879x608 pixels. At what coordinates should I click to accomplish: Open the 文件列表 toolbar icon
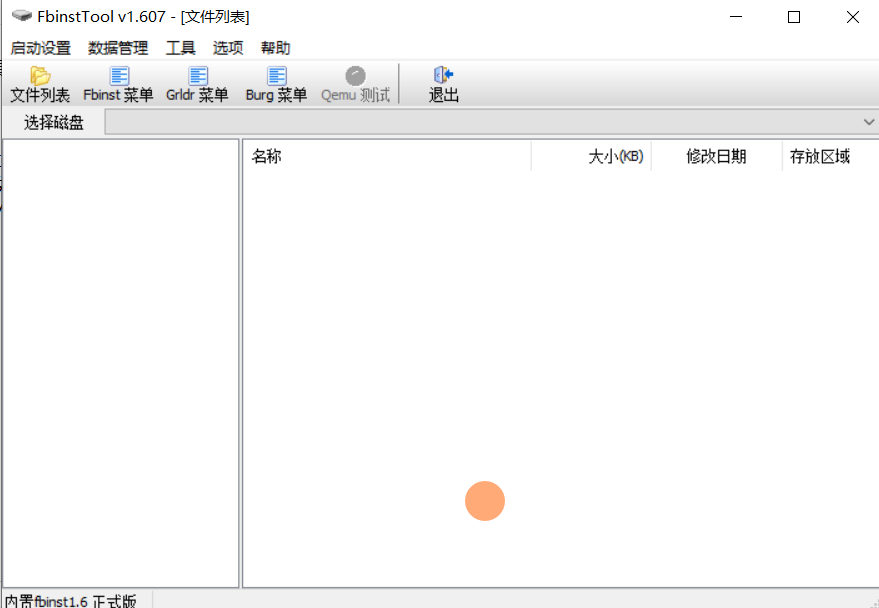(x=39, y=83)
